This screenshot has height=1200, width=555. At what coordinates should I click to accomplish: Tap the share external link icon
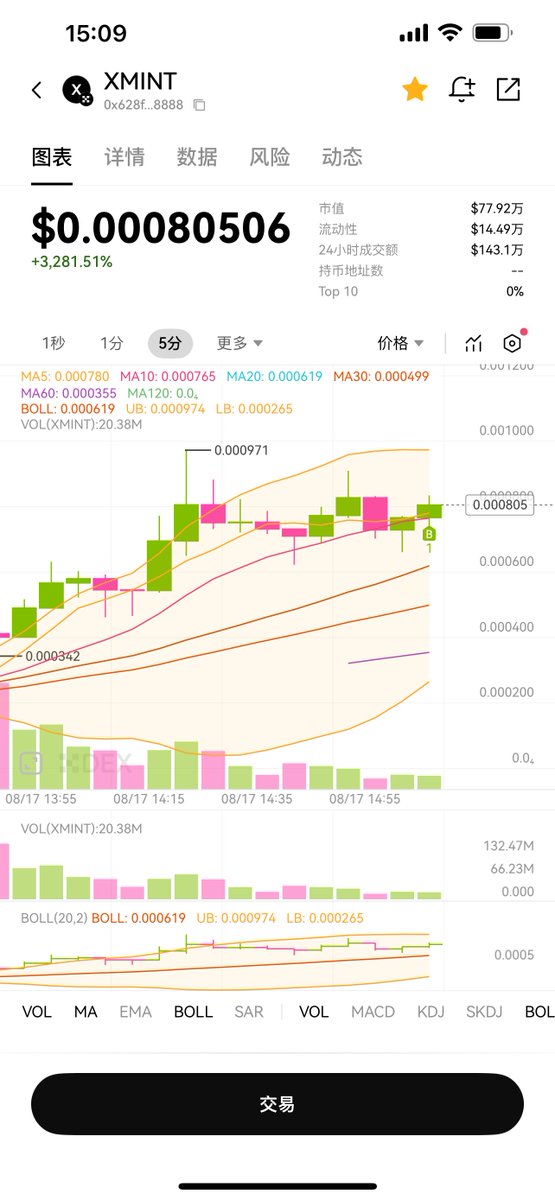tap(508, 89)
